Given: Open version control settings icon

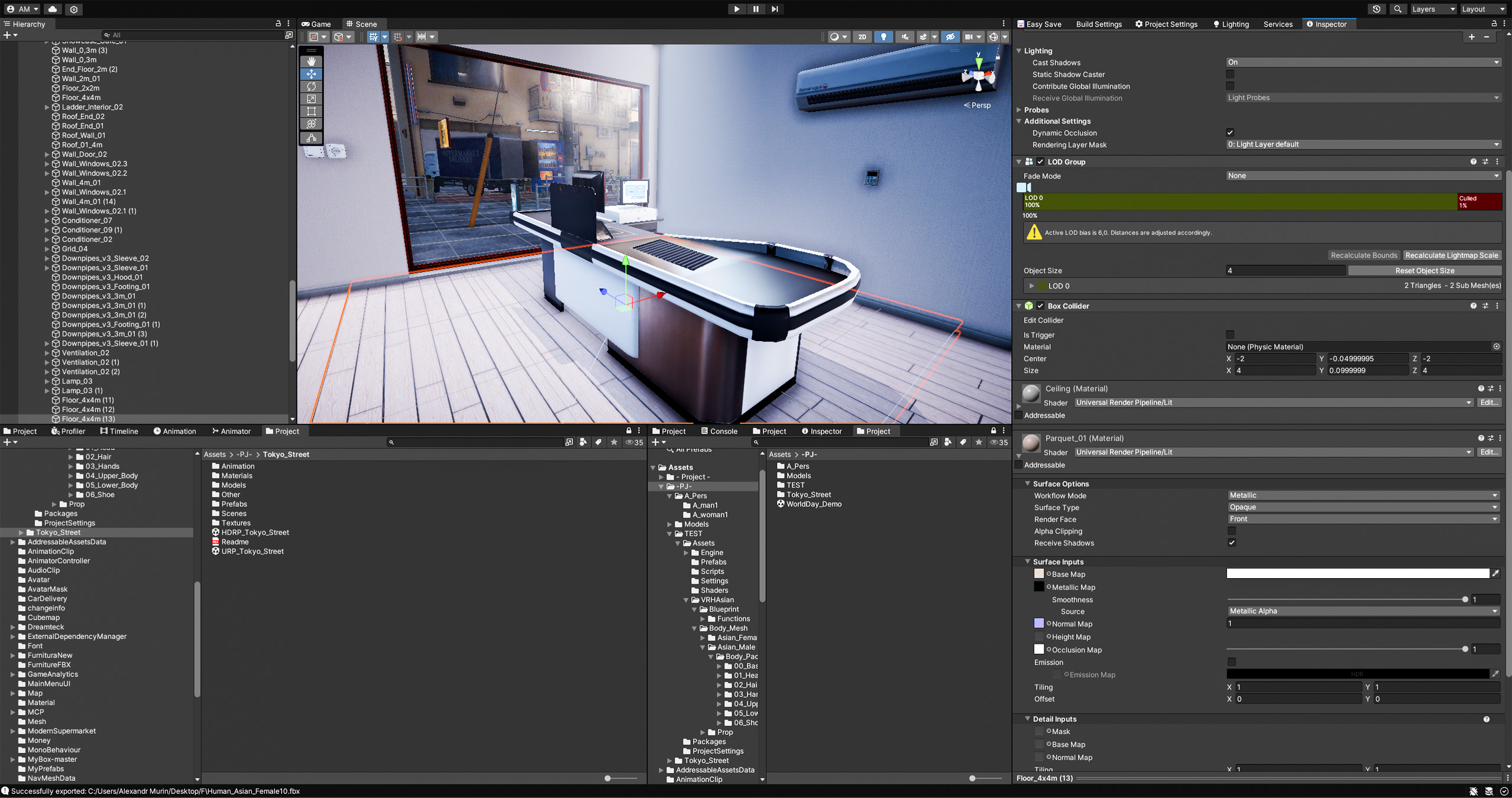Looking at the screenshot, I should pos(74,9).
